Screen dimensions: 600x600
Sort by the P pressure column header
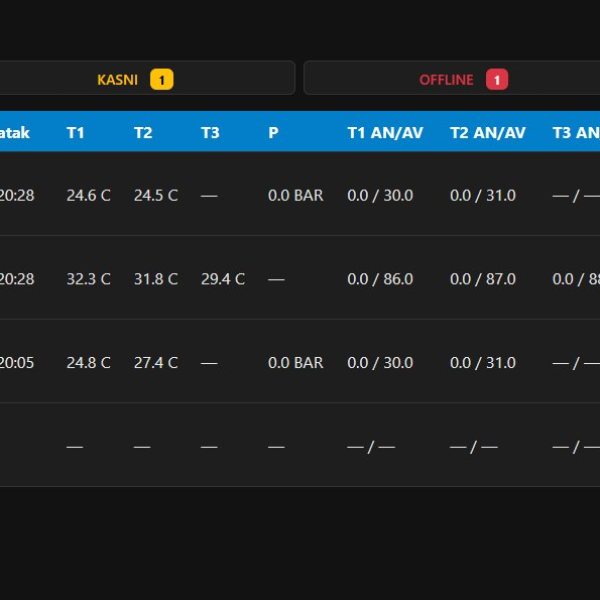pyautogui.click(x=273, y=133)
